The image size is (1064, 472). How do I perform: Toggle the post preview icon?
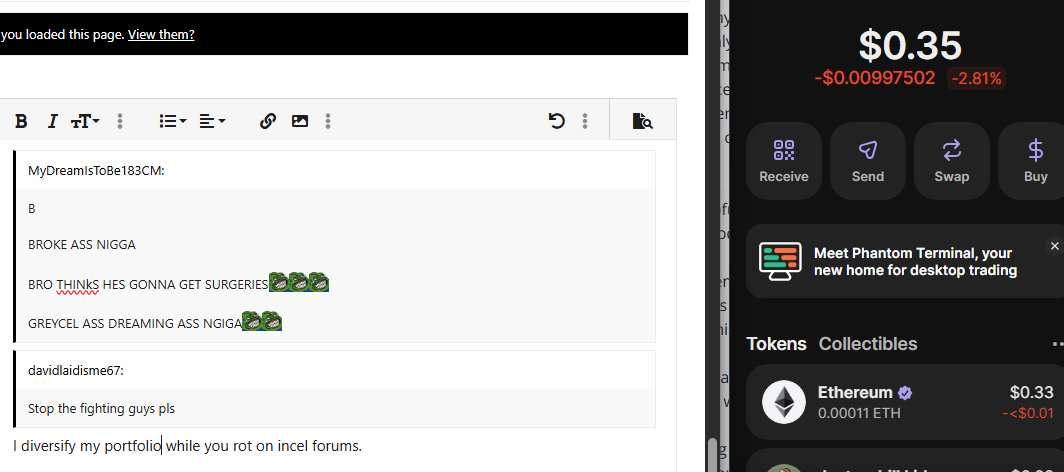(x=642, y=121)
